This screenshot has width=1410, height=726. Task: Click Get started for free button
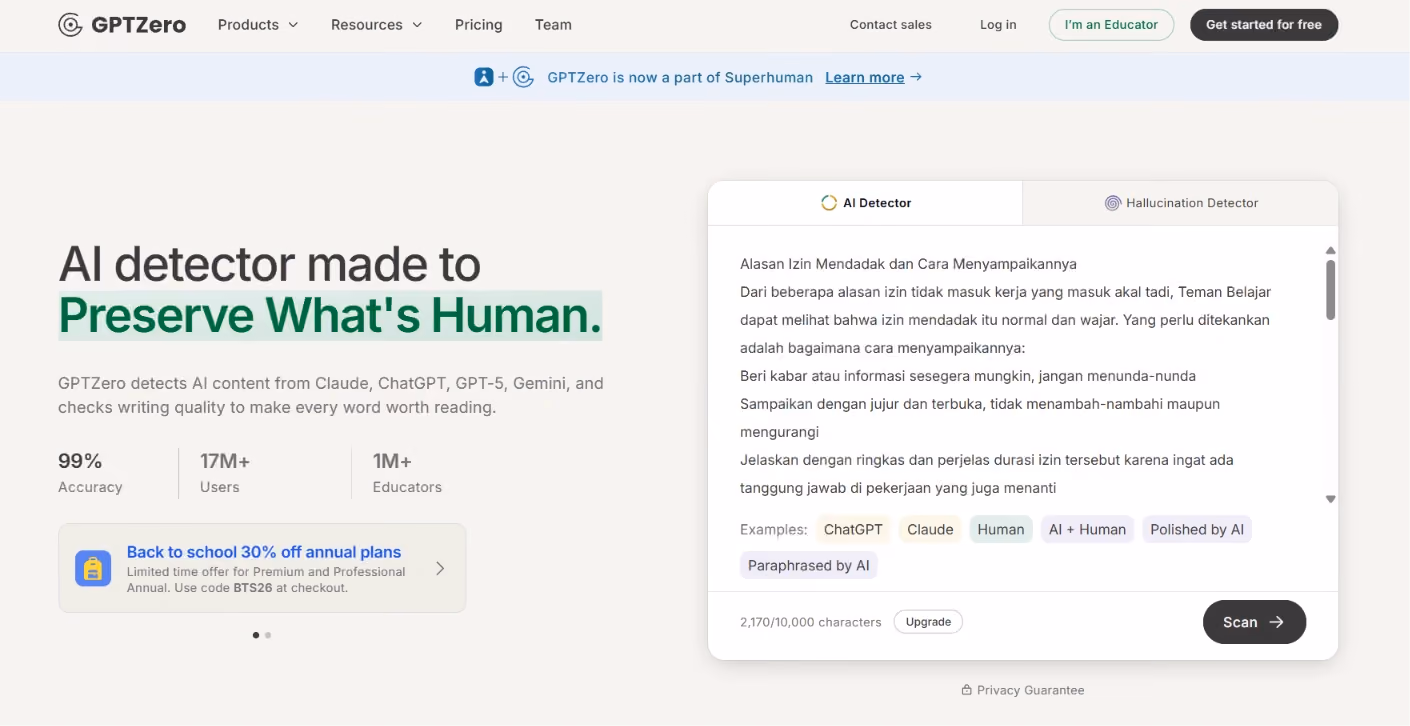click(x=1264, y=25)
